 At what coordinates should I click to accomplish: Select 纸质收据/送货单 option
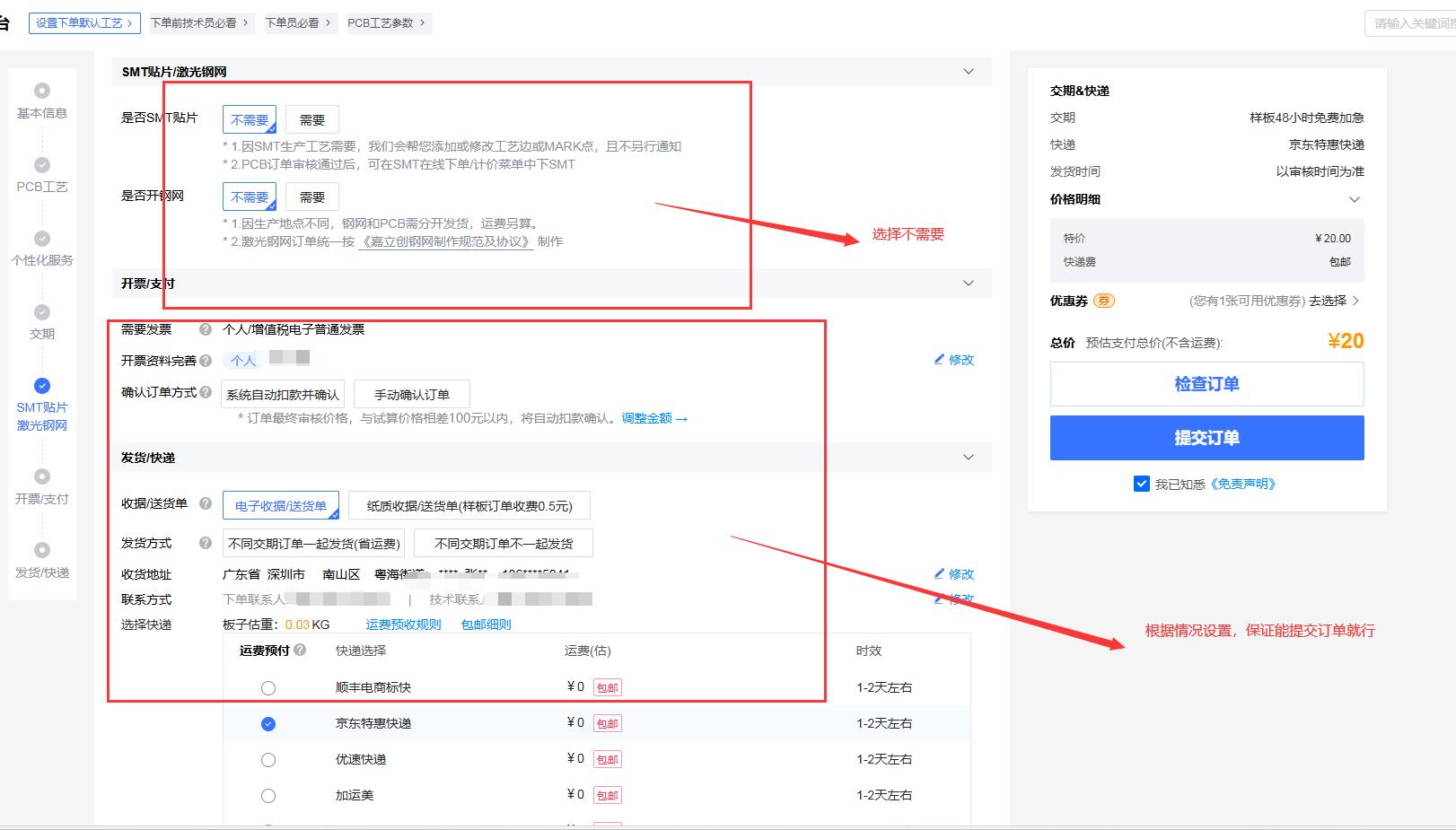tap(469, 505)
